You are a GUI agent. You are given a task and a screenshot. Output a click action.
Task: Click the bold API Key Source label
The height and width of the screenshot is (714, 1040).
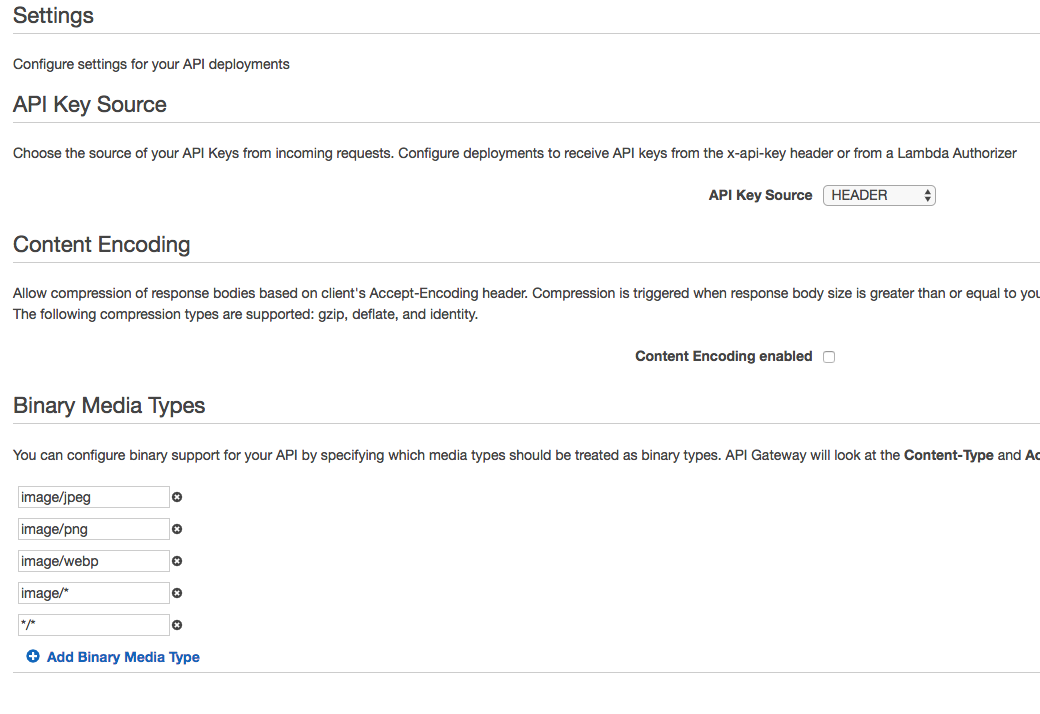click(x=760, y=195)
